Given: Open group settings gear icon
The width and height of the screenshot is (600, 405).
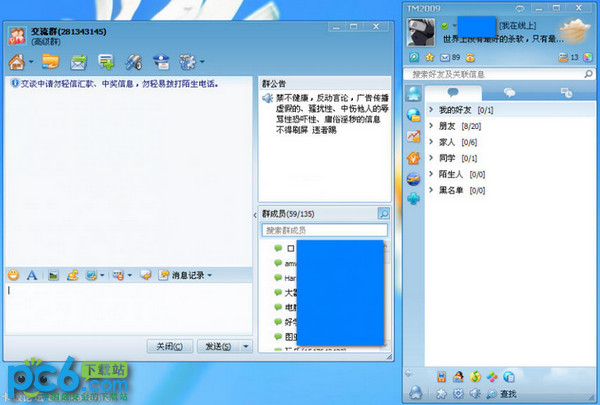Looking at the screenshot, I should [x=187, y=62].
